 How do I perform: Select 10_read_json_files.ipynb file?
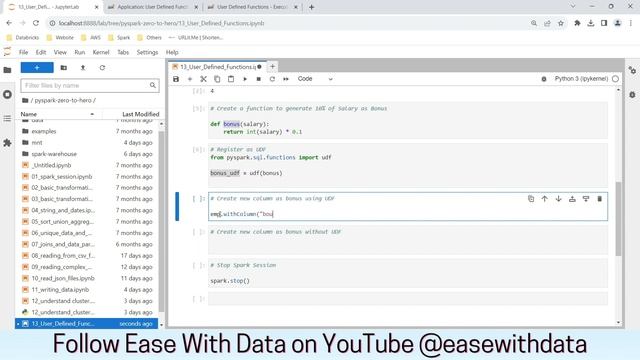coord(87,278)
